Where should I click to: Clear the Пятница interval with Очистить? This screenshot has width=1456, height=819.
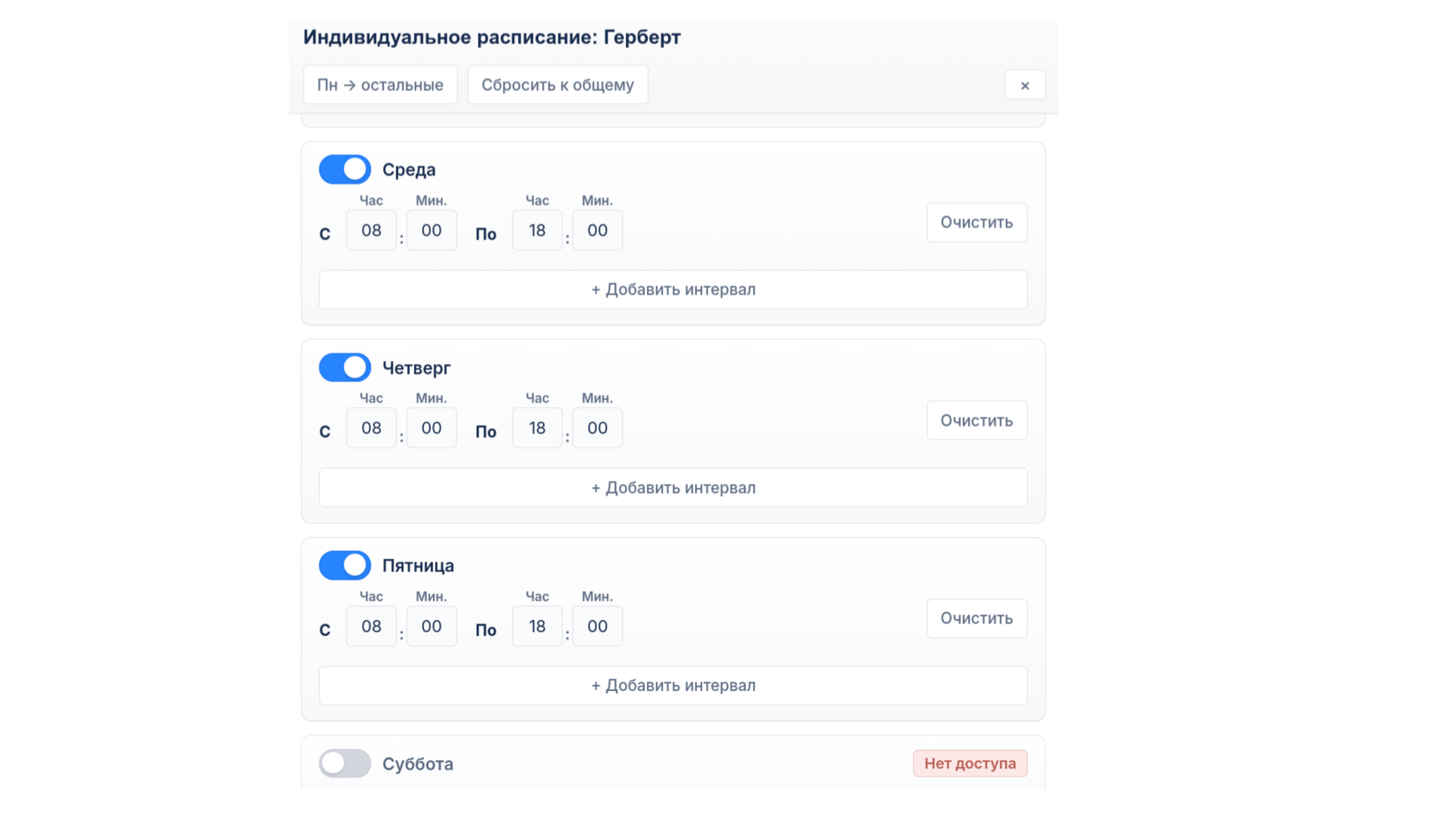pyautogui.click(x=977, y=618)
